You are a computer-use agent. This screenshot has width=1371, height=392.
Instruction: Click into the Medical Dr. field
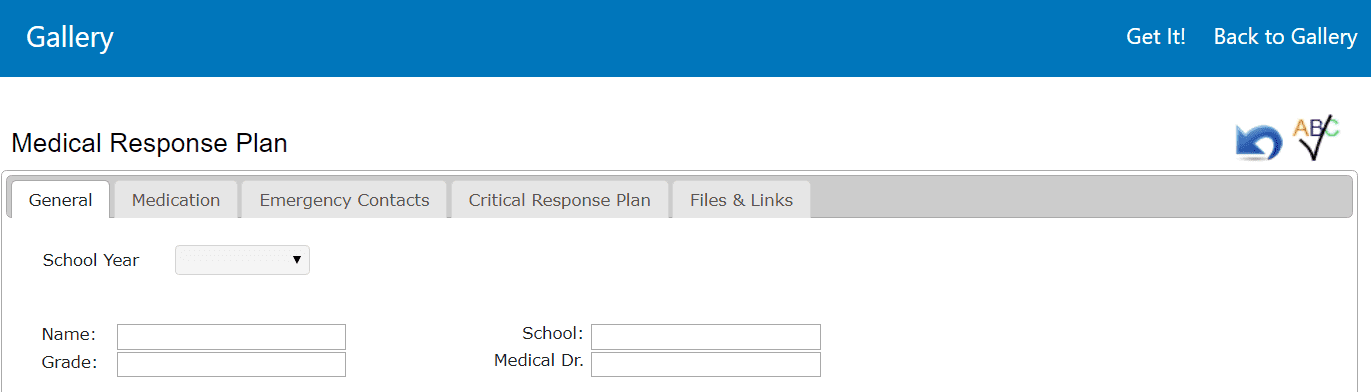(x=706, y=364)
